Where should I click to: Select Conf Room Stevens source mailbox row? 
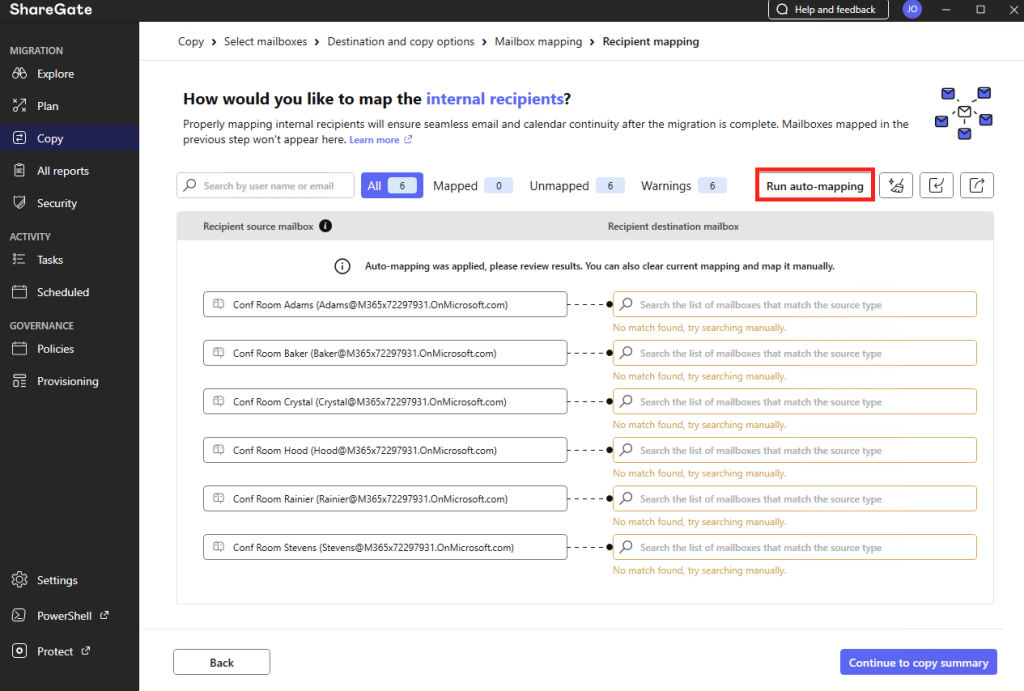385,547
